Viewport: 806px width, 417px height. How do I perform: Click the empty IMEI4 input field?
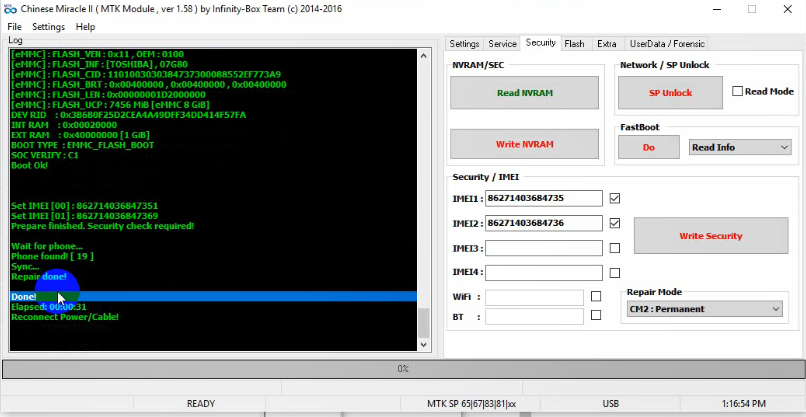544,273
